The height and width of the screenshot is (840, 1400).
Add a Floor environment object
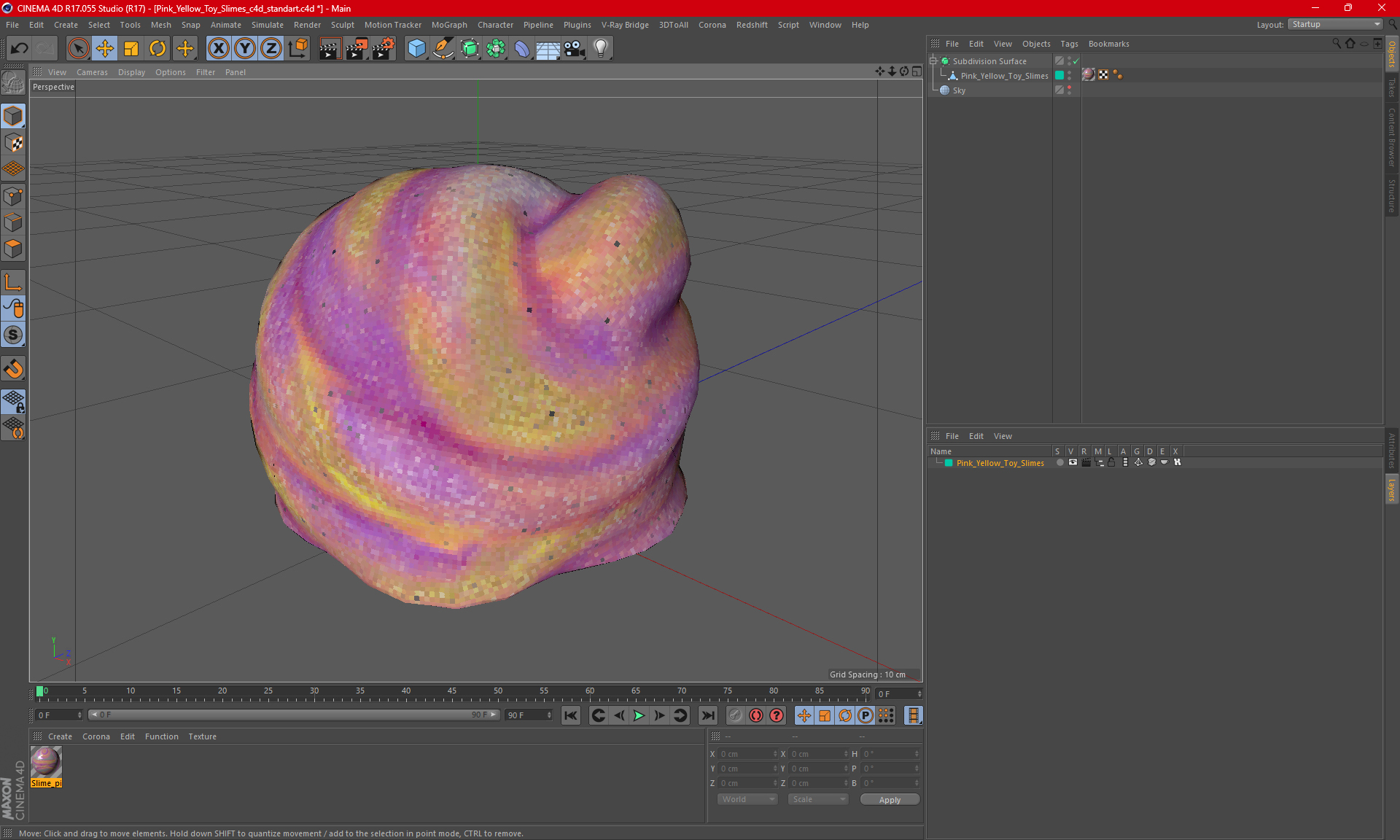(x=548, y=48)
